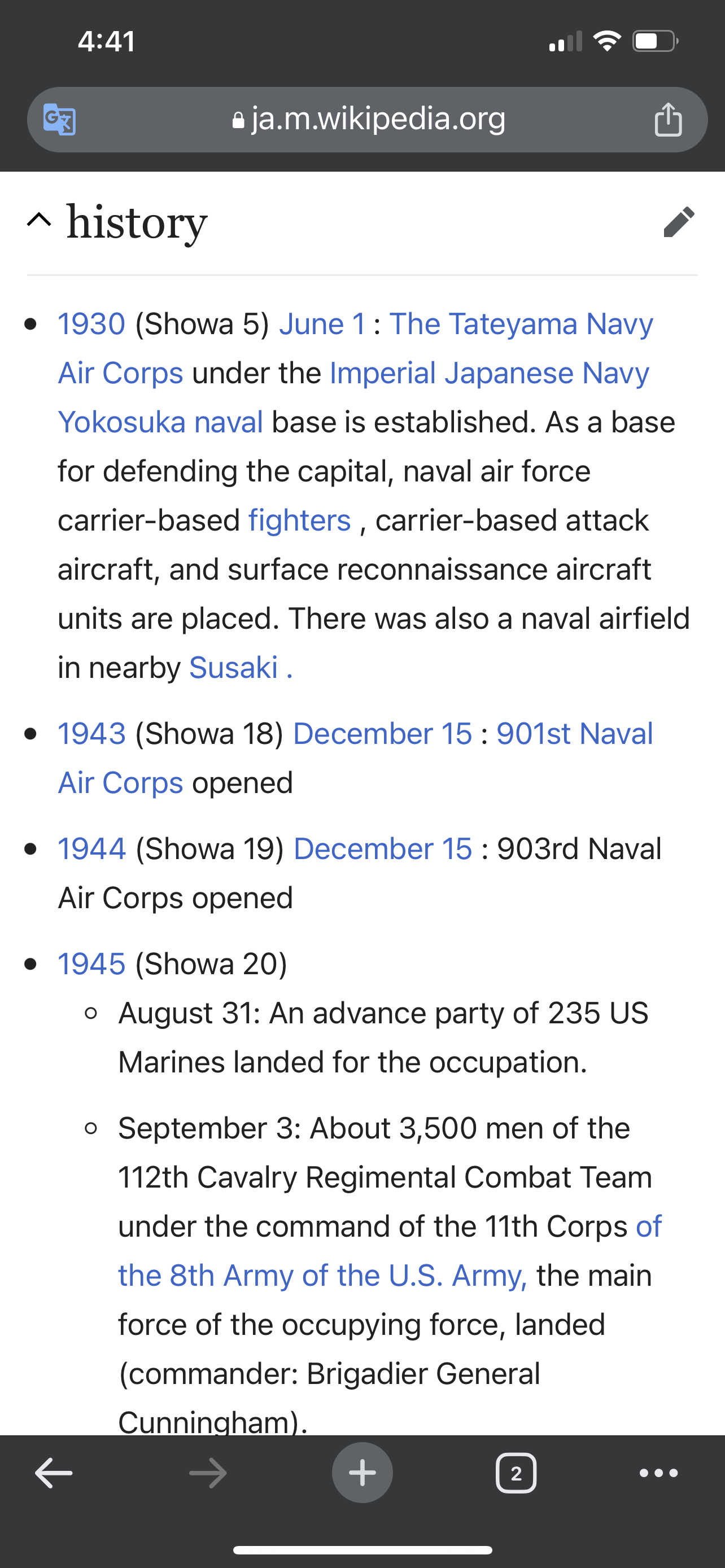Open the 901st Naval Air Corps link
This screenshot has height=1568, width=725.
(574, 733)
